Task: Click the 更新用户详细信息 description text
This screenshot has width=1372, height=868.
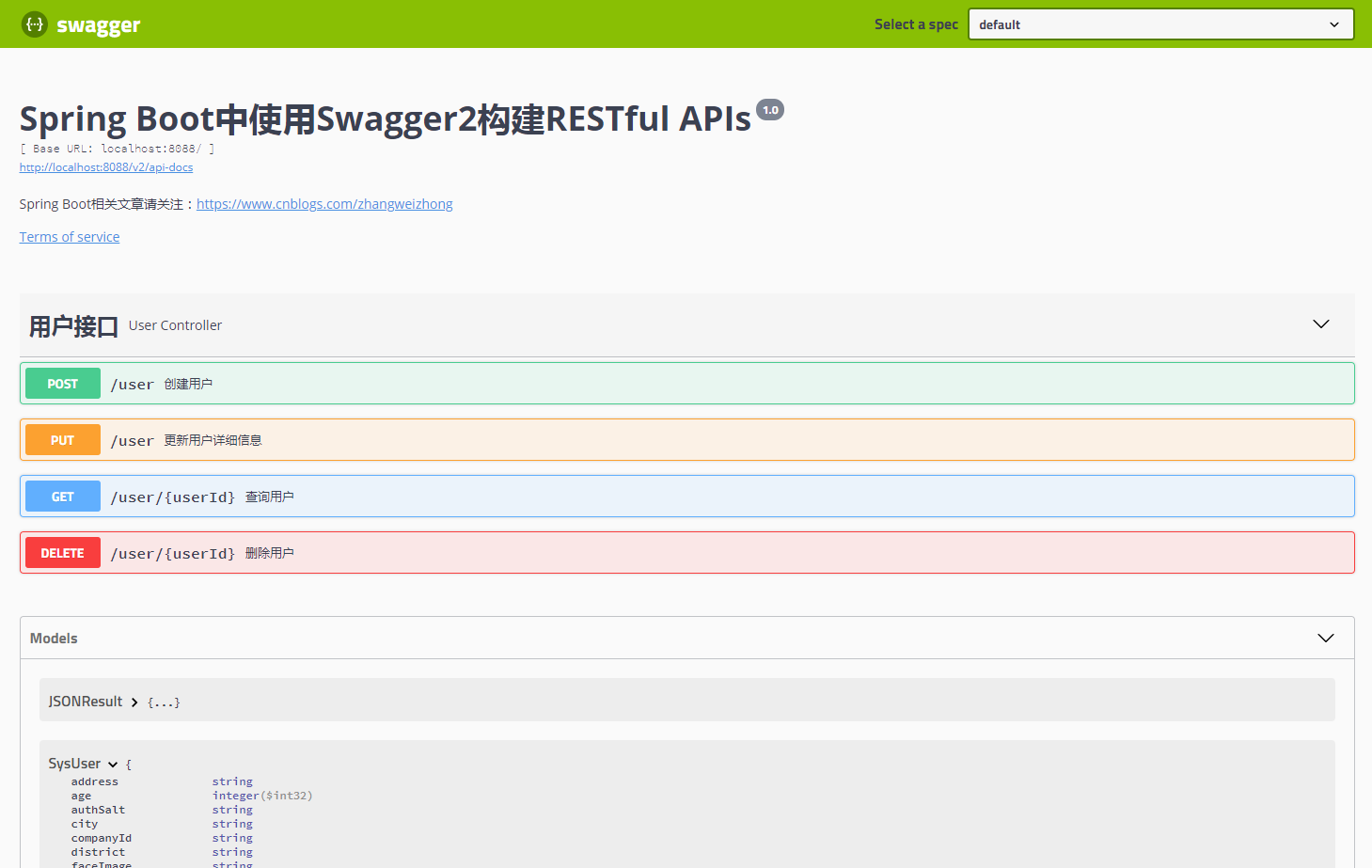Action: (x=213, y=440)
